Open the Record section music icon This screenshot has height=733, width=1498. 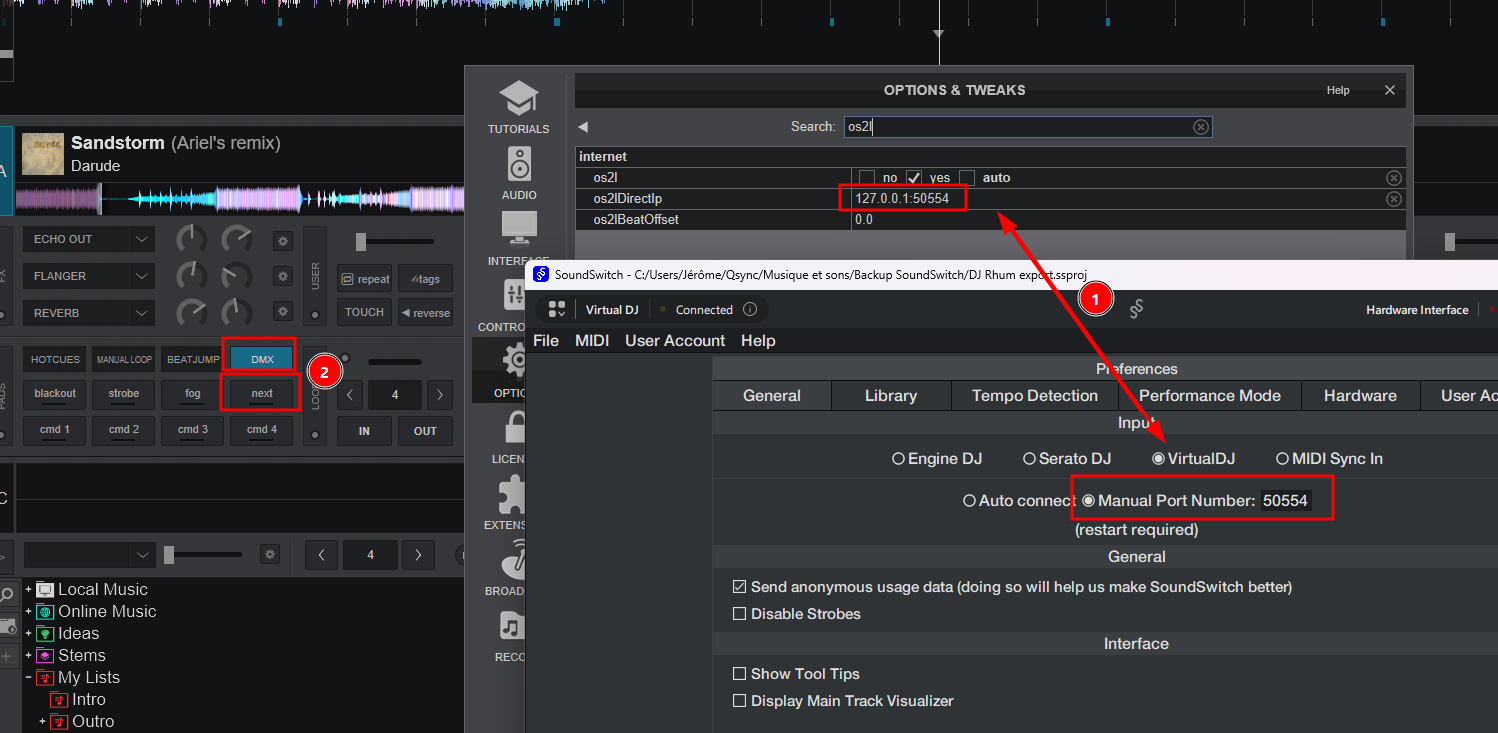click(x=512, y=627)
